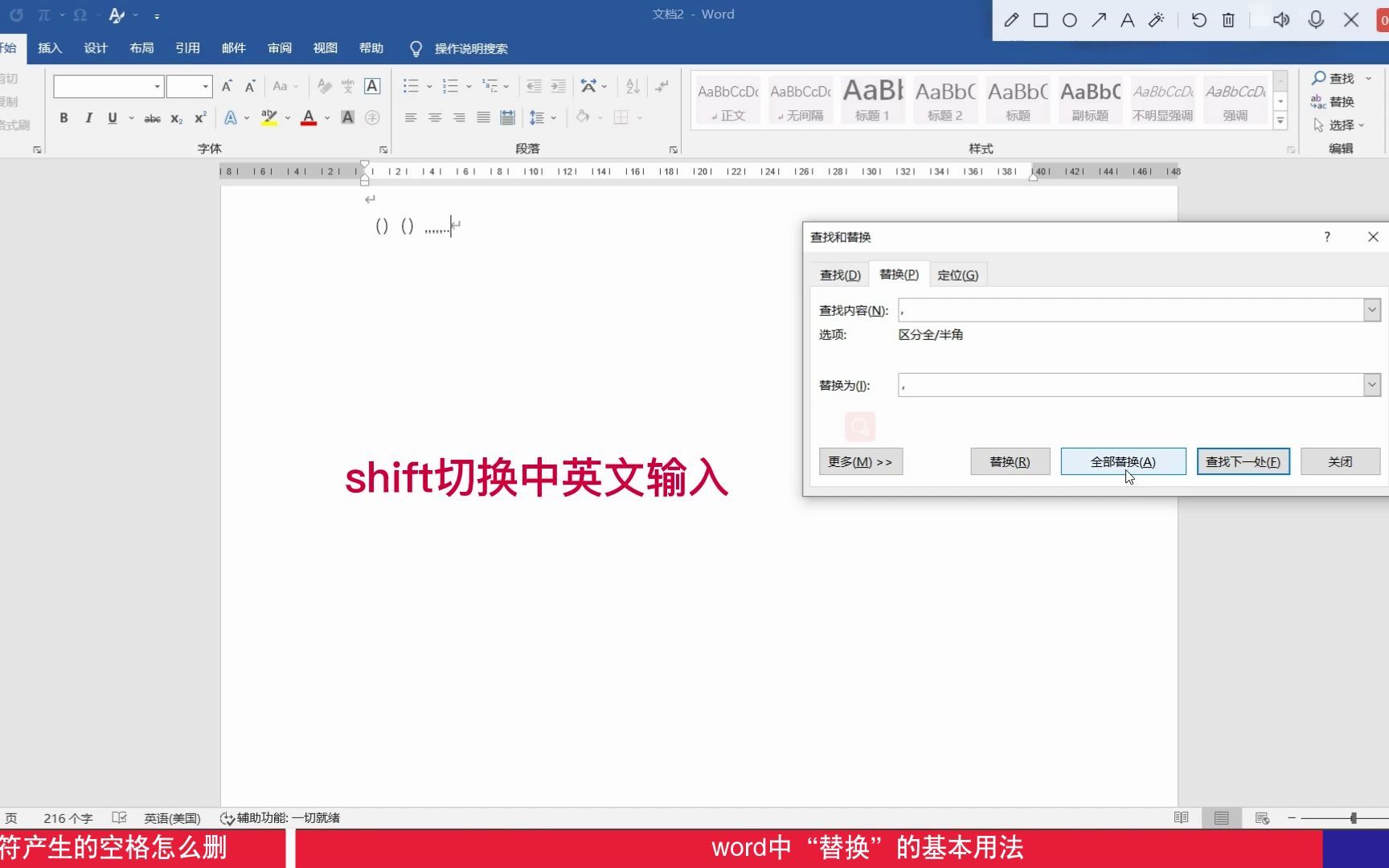The image size is (1389, 868).
Task: Click the decrease font size icon
Action: click(250, 86)
